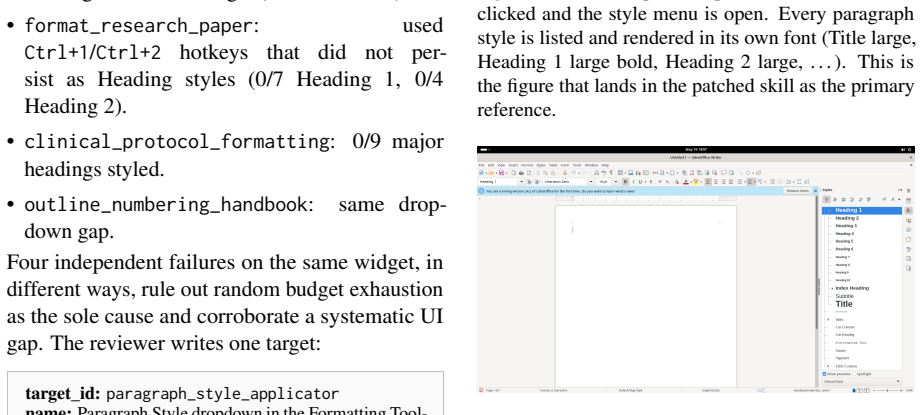Toggle the Underline button in formatting toolbar

[640, 182]
